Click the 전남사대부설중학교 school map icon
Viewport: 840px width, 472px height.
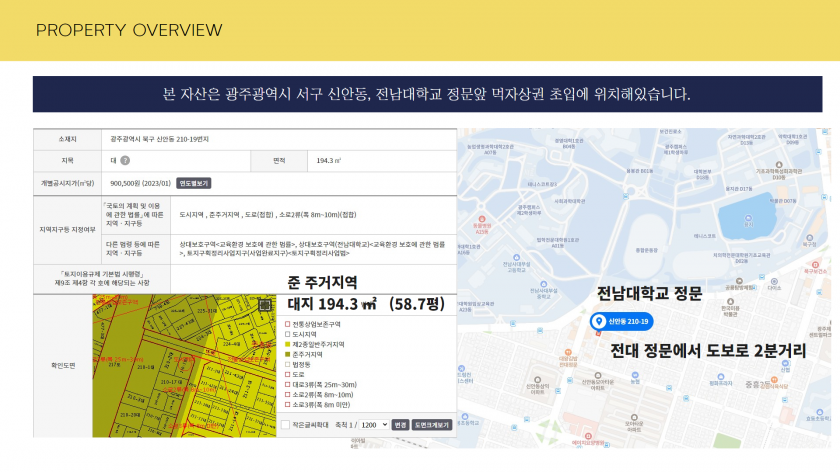(x=543, y=284)
